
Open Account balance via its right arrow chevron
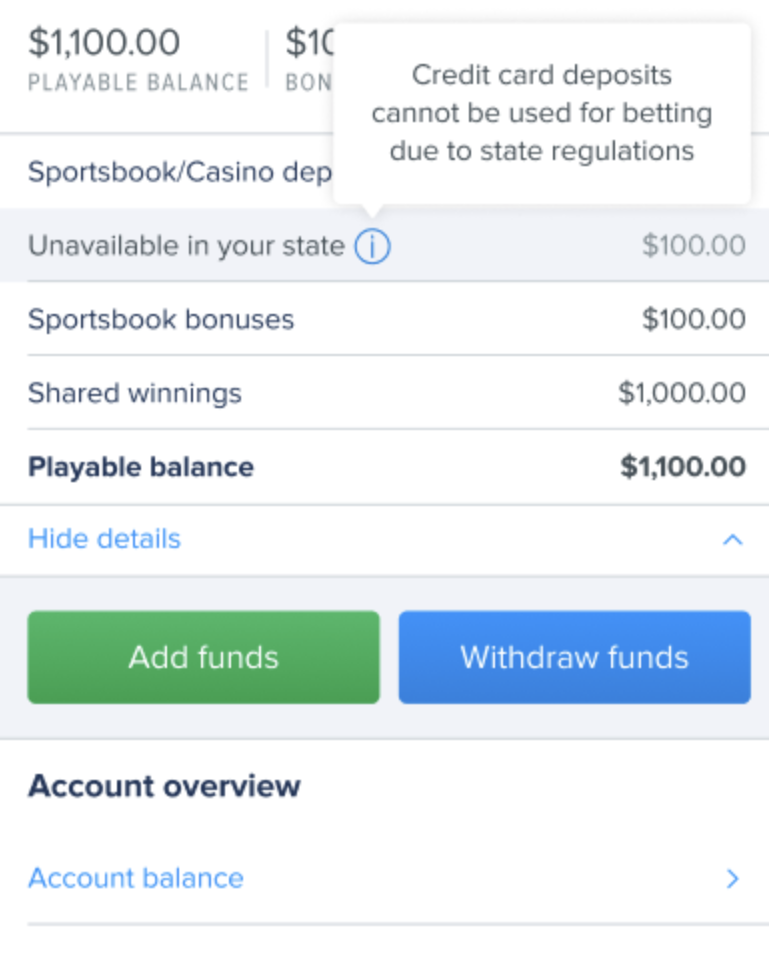pyautogui.click(x=733, y=878)
